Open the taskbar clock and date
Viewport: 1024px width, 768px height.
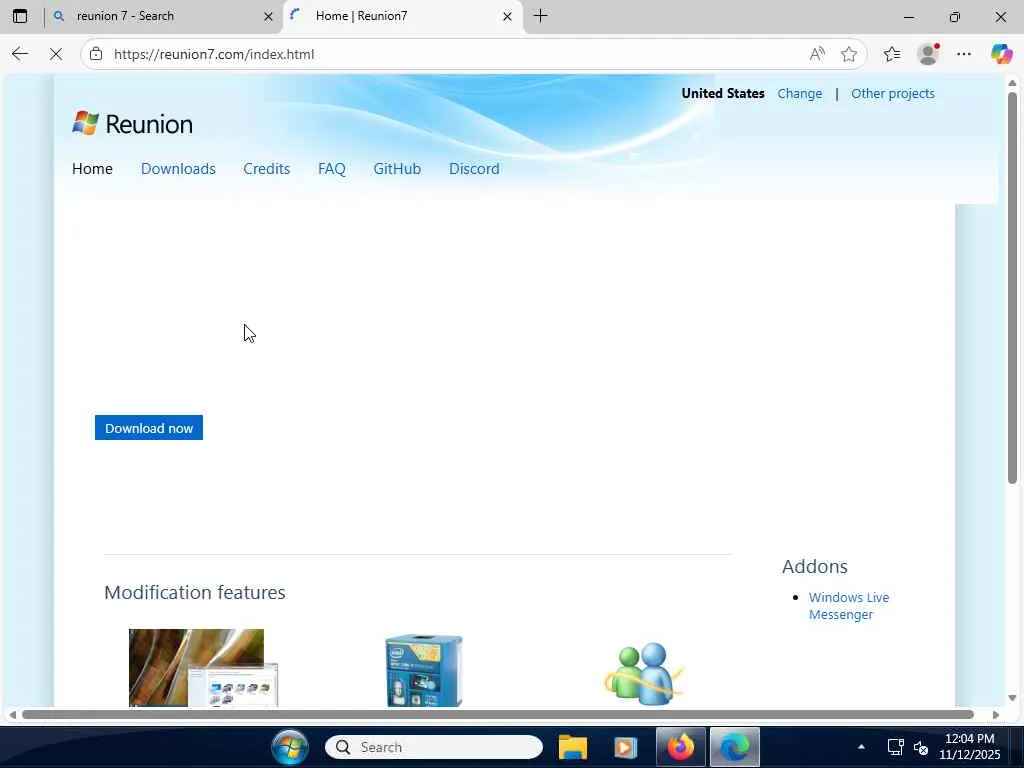tap(970, 746)
